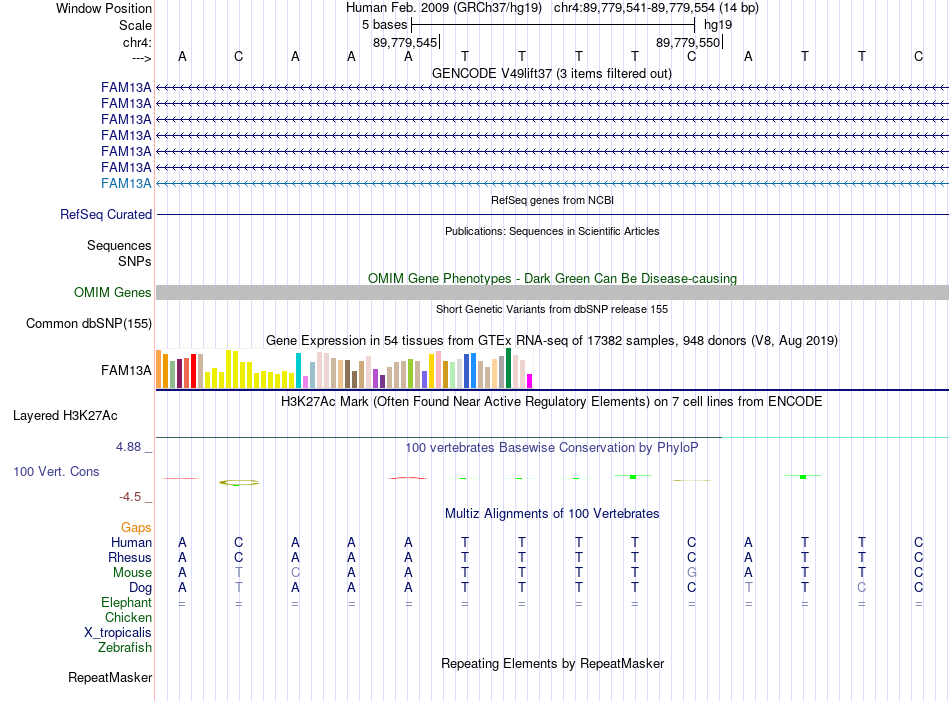Open the Common dbSNP(155) track label
Image resolution: width=950 pixels, height=701 pixels.
pyautogui.click(x=89, y=324)
